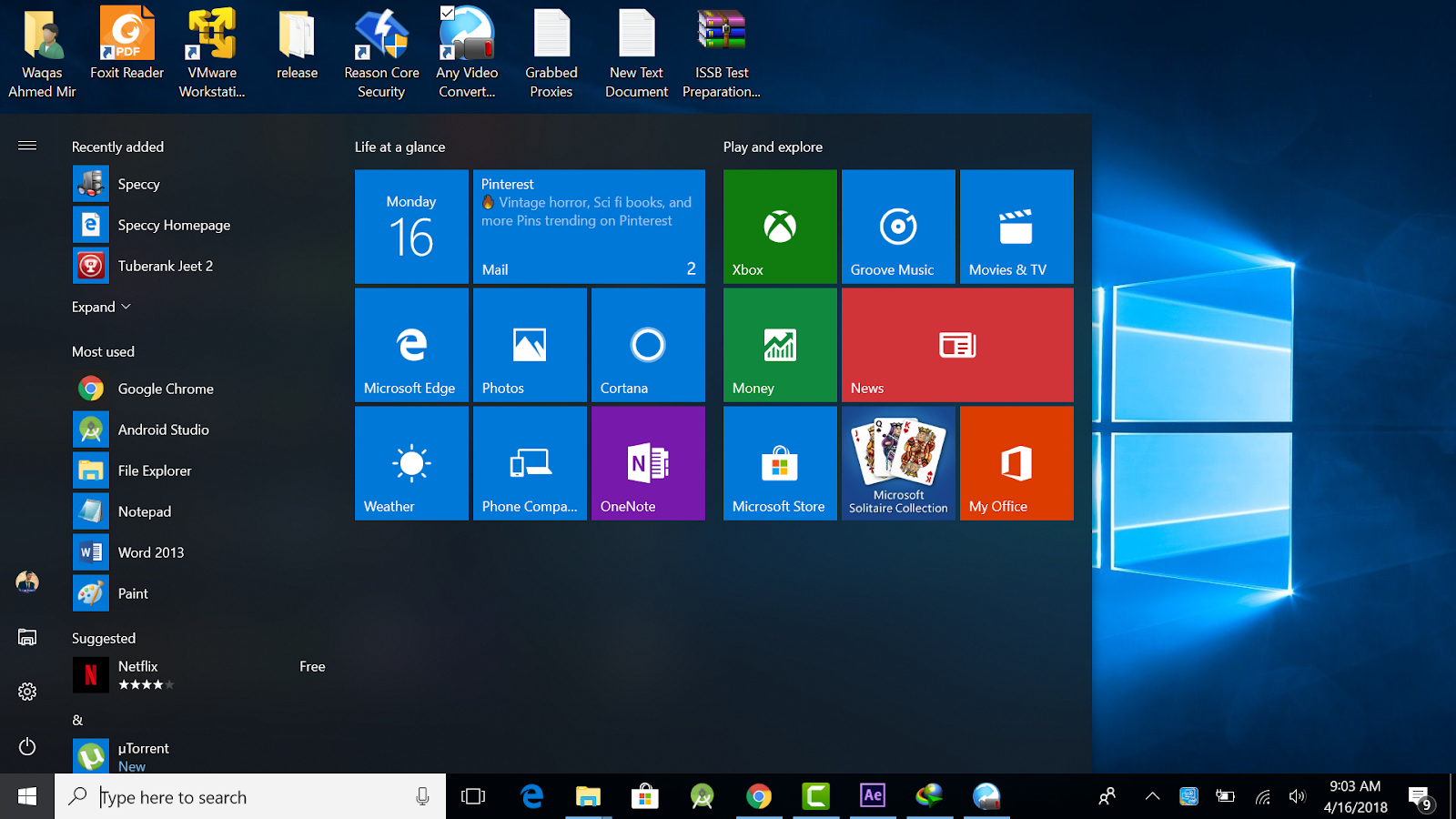This screenshot has height=819, width=1456.
Task: Open the Cortana tile
Action: [x=648, y=345]
